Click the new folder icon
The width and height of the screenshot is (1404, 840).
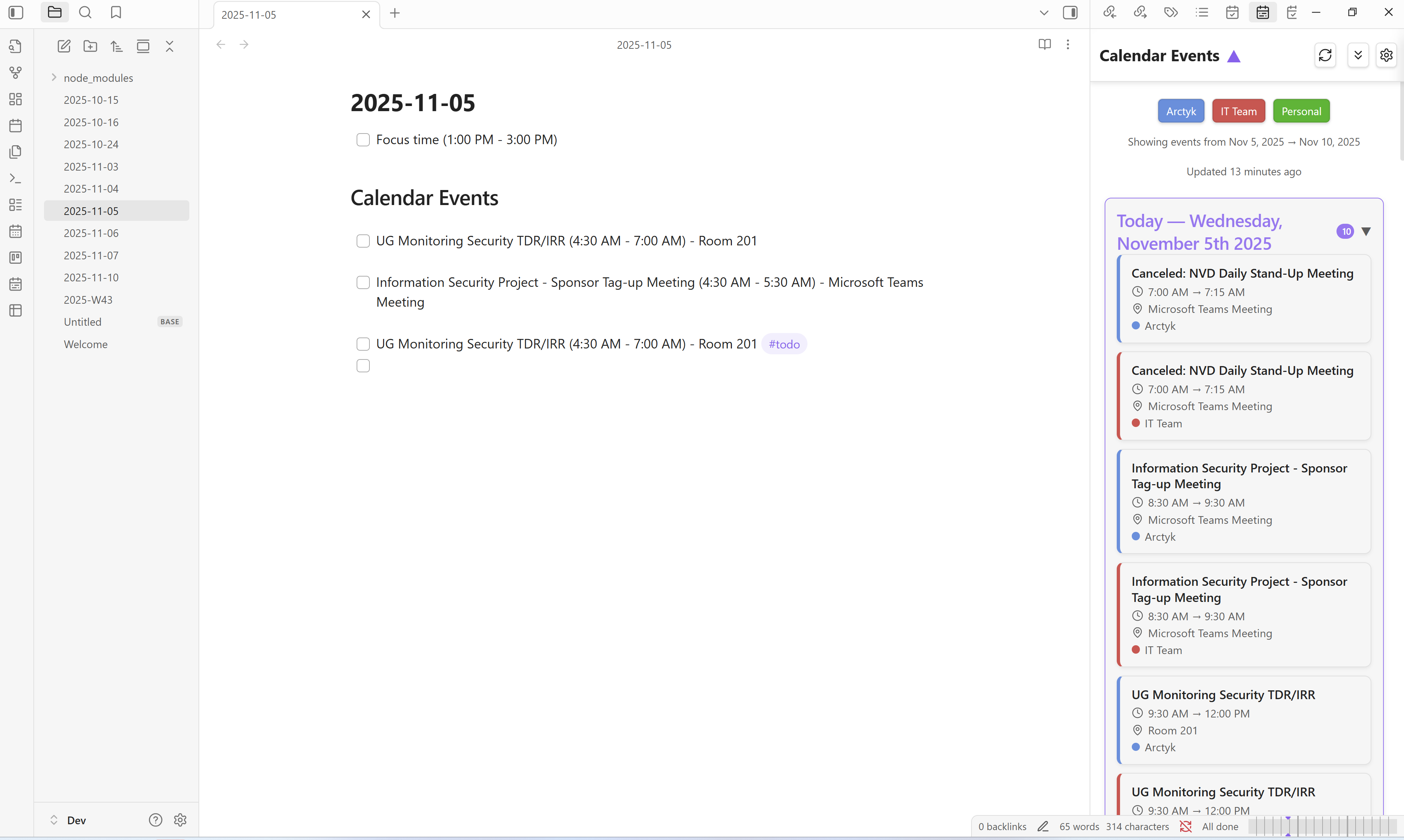[91, 47]
